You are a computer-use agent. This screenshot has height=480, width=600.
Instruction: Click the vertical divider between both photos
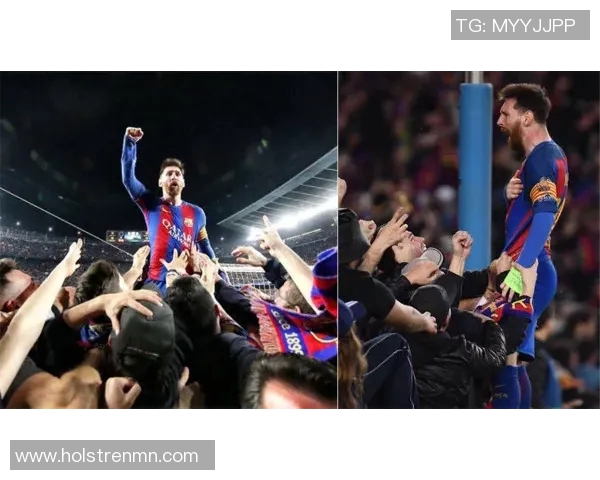click(x=338, y=240)
